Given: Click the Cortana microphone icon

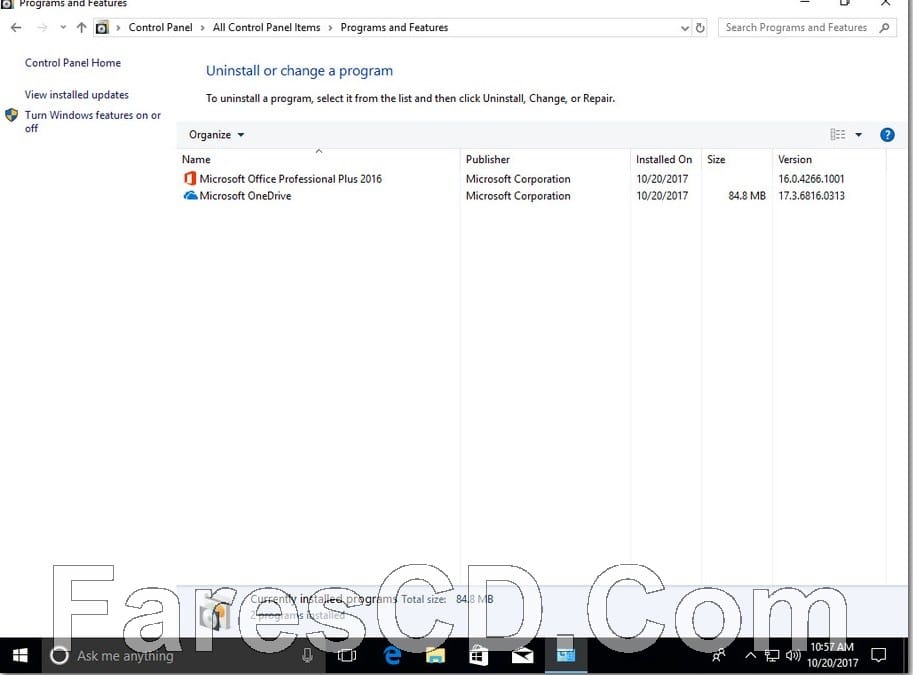Looking at the screenshot, I should click(x=307, y=656).
